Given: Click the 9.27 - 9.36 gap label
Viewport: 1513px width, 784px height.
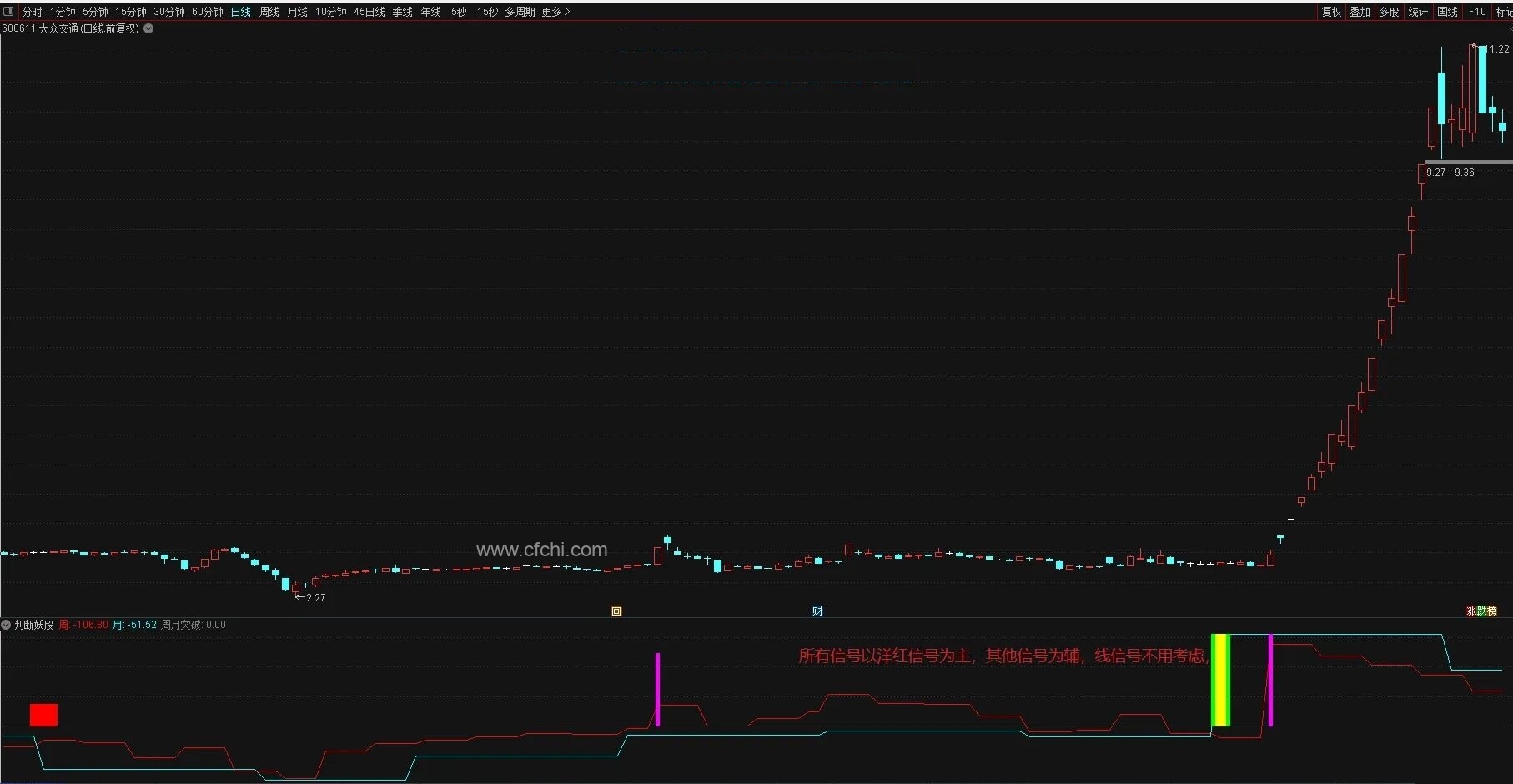Looking at the screenshot, I should (x=1450, y=173).
